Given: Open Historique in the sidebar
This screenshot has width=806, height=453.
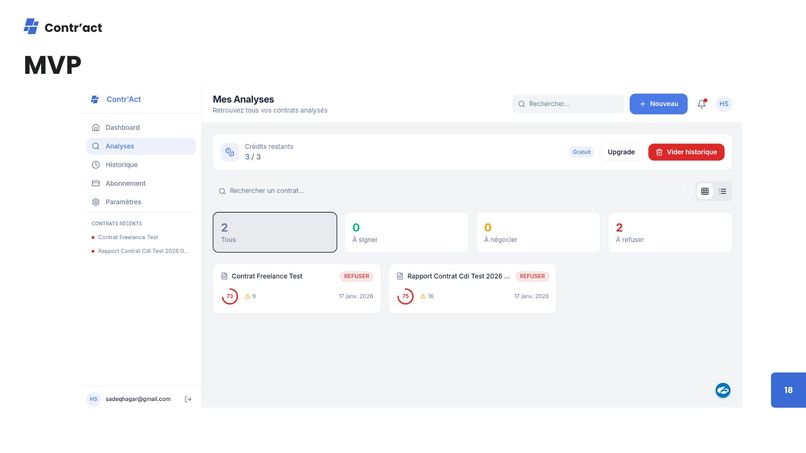Looking at the screenshot, I should [x=141, y=165].
